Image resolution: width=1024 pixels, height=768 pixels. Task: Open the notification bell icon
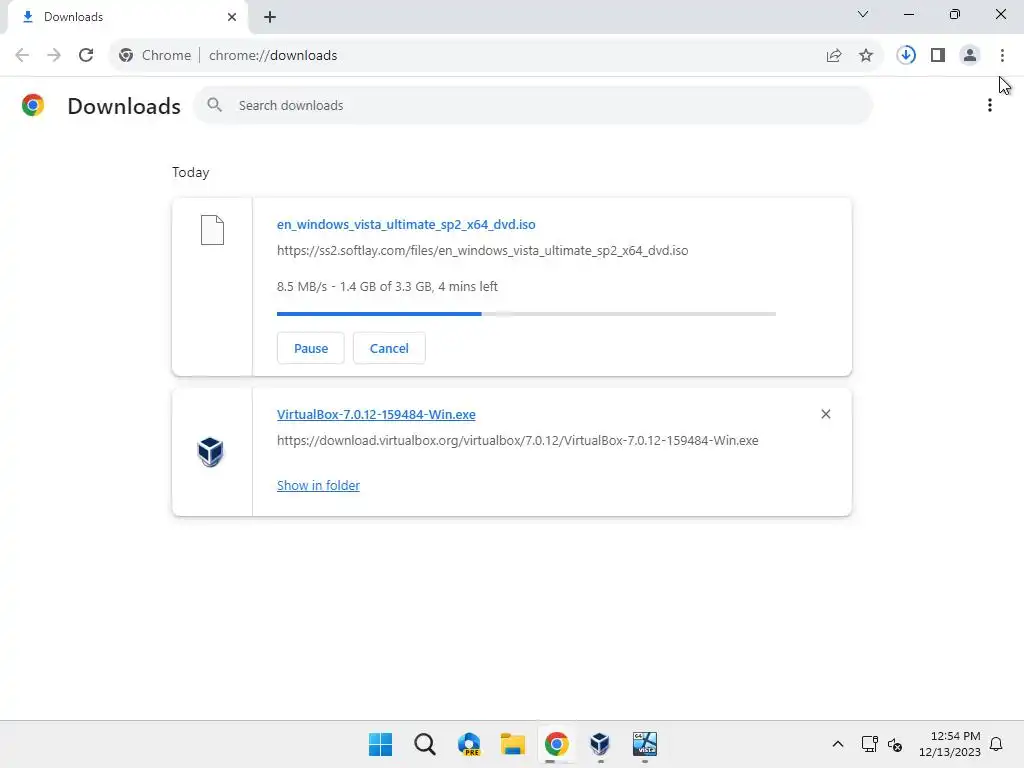click(996, 744)
